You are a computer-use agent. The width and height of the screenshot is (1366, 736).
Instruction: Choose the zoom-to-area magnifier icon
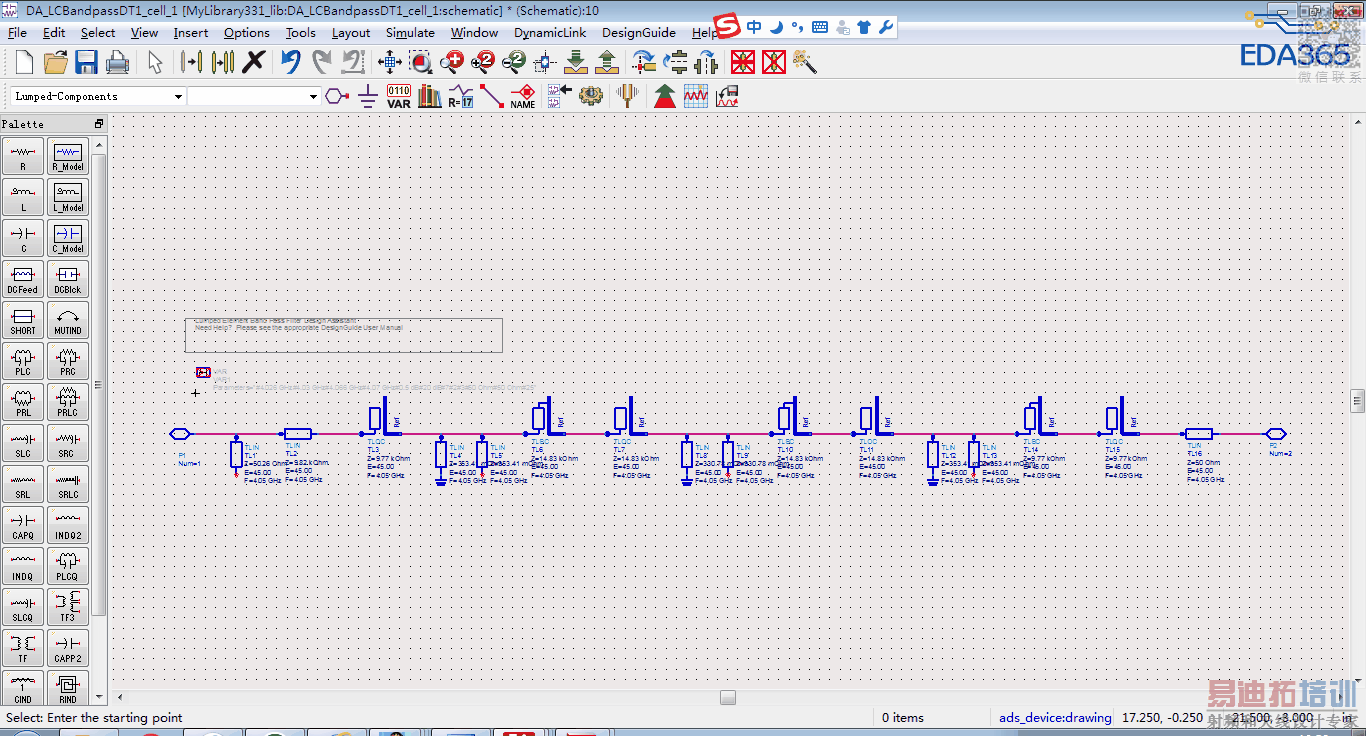pyautogui.click(x=421, y=62)
